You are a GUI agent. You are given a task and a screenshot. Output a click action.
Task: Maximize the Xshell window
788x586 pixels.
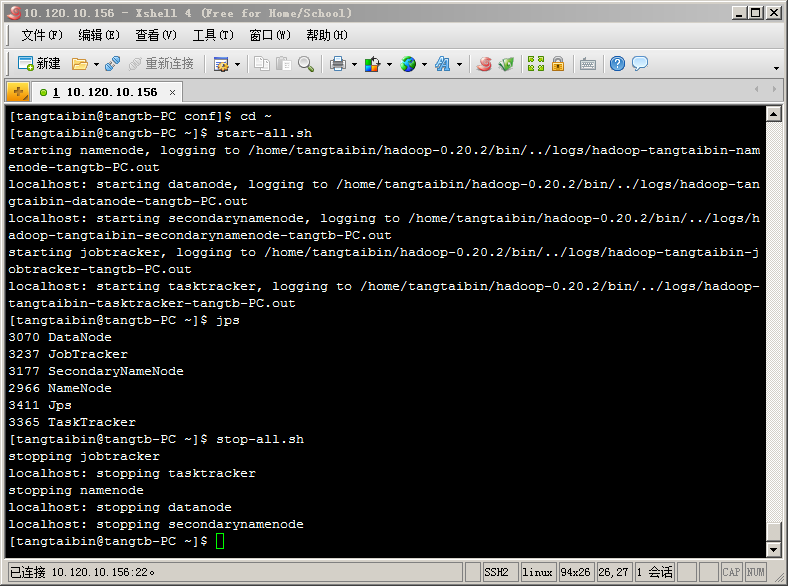click(x=755, y=13)
